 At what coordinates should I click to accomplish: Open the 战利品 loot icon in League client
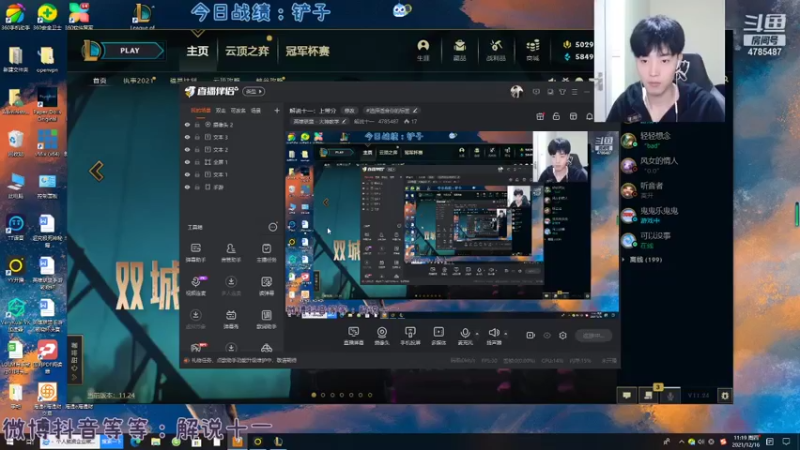(495, 51)
